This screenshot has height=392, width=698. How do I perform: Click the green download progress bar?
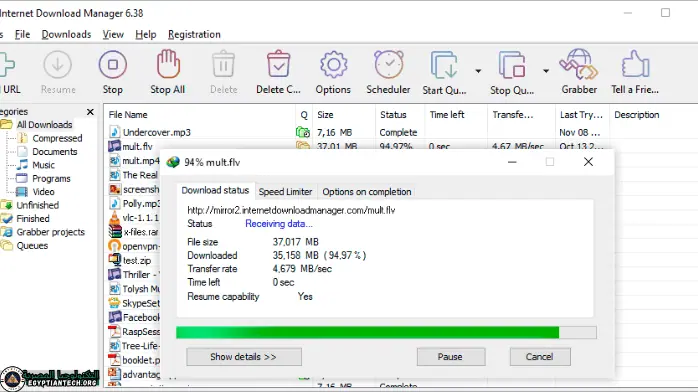point(386,332)
